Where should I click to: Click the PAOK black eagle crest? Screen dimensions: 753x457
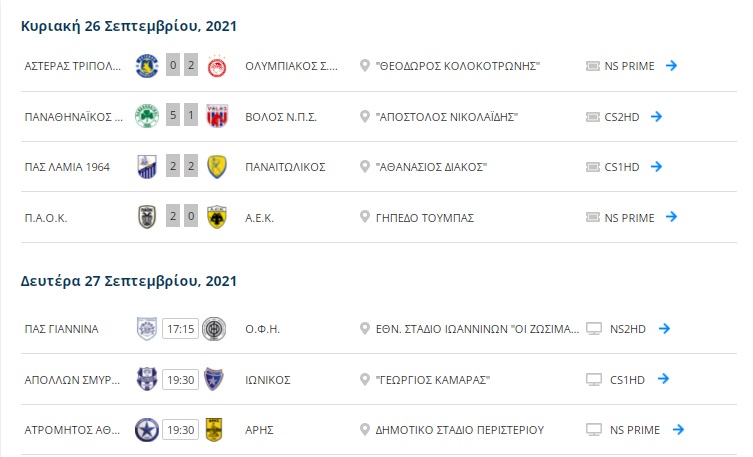pyautogui.click(x=147, y=217)
